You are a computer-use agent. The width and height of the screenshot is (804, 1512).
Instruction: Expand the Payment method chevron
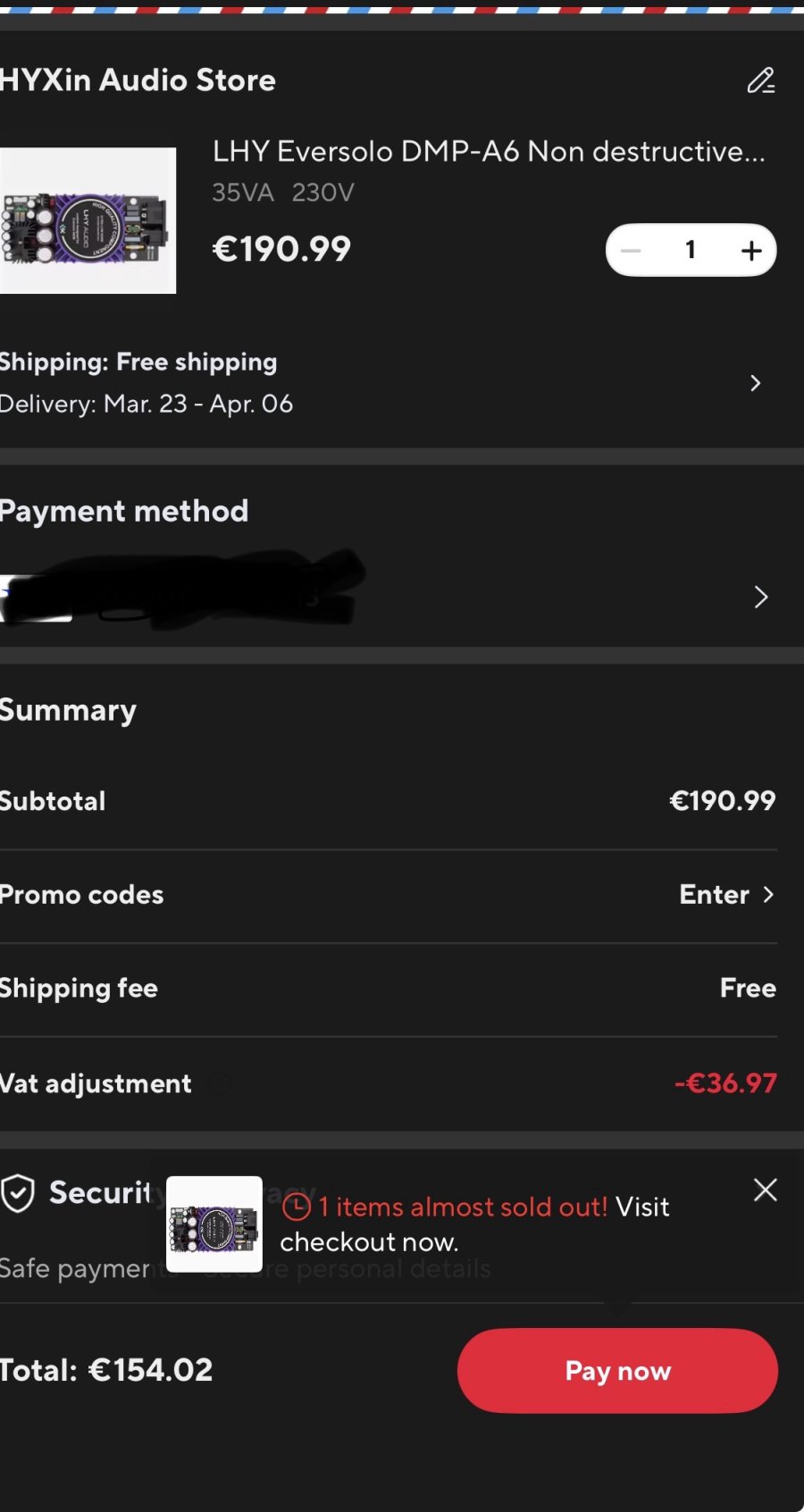760,597
